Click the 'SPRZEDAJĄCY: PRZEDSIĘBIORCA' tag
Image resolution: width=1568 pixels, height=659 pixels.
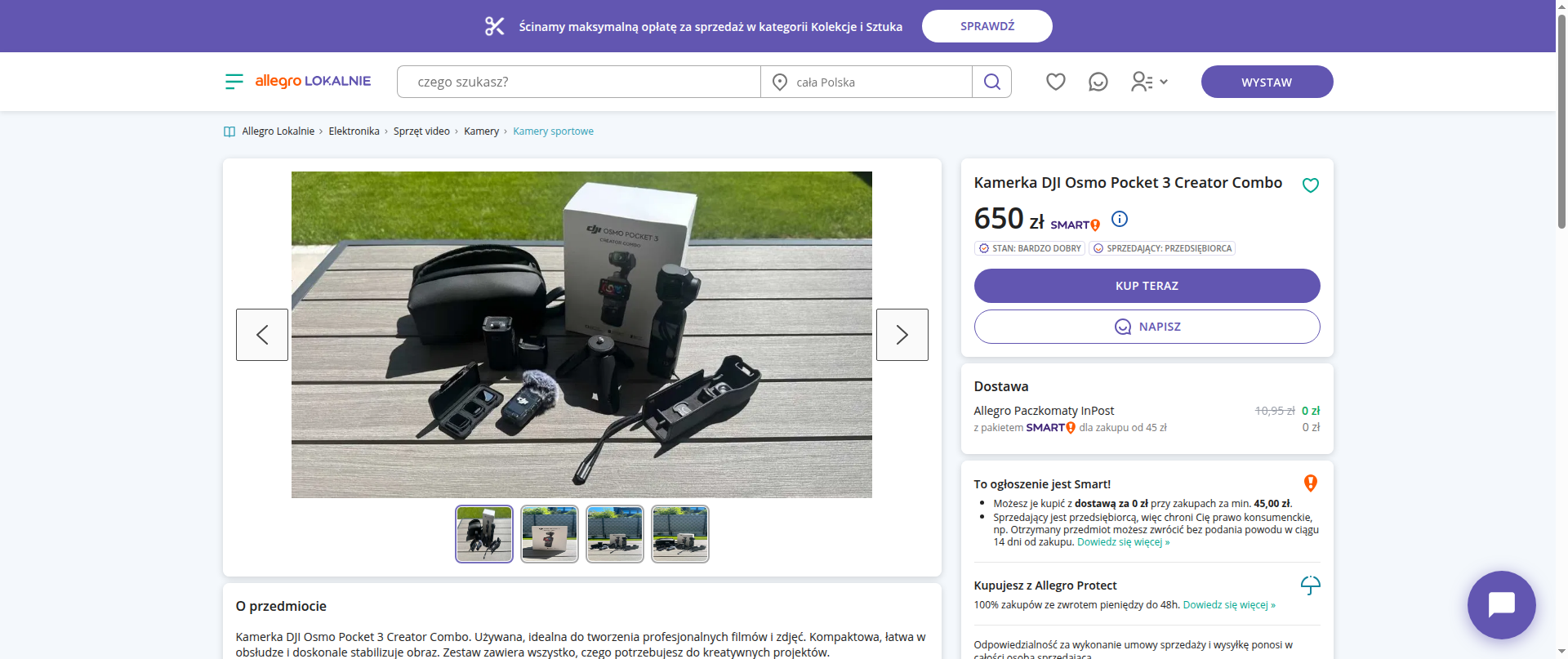point(1162,248)
